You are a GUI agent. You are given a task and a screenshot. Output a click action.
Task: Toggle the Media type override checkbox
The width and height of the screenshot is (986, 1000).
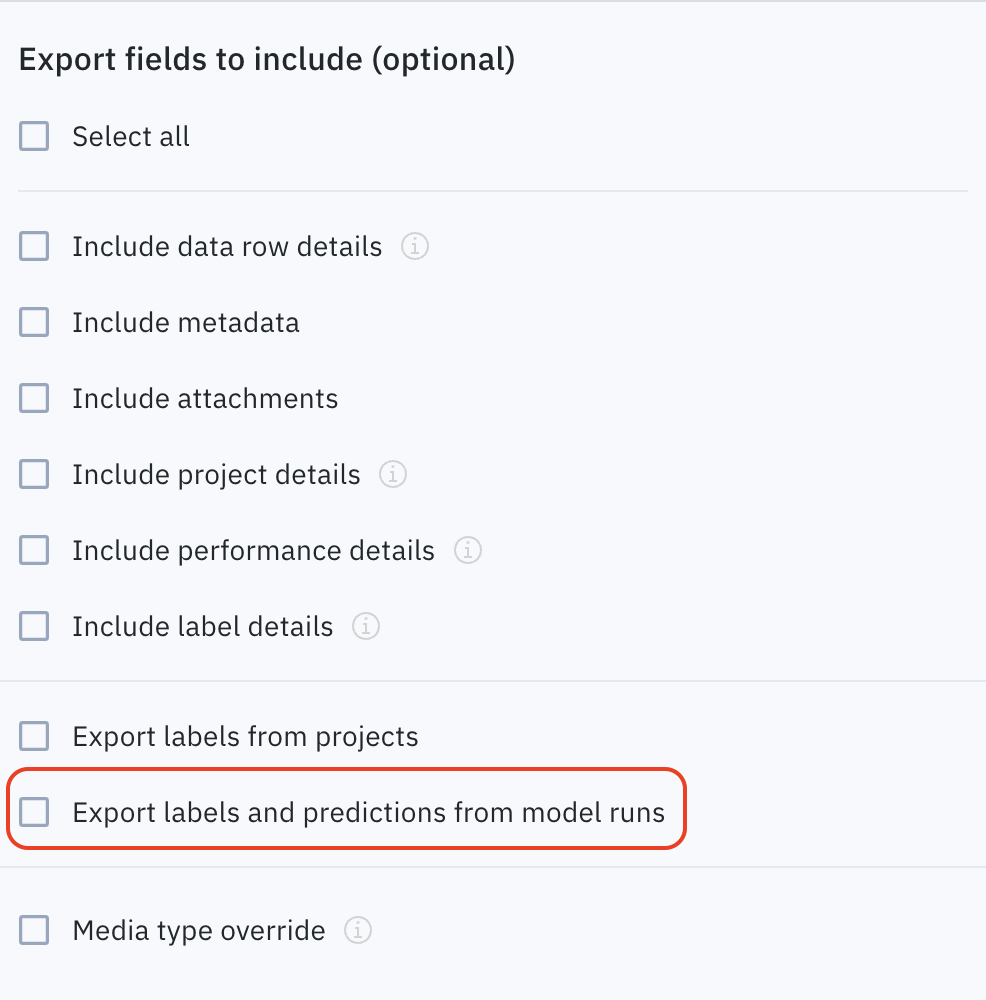coord(34,930)
